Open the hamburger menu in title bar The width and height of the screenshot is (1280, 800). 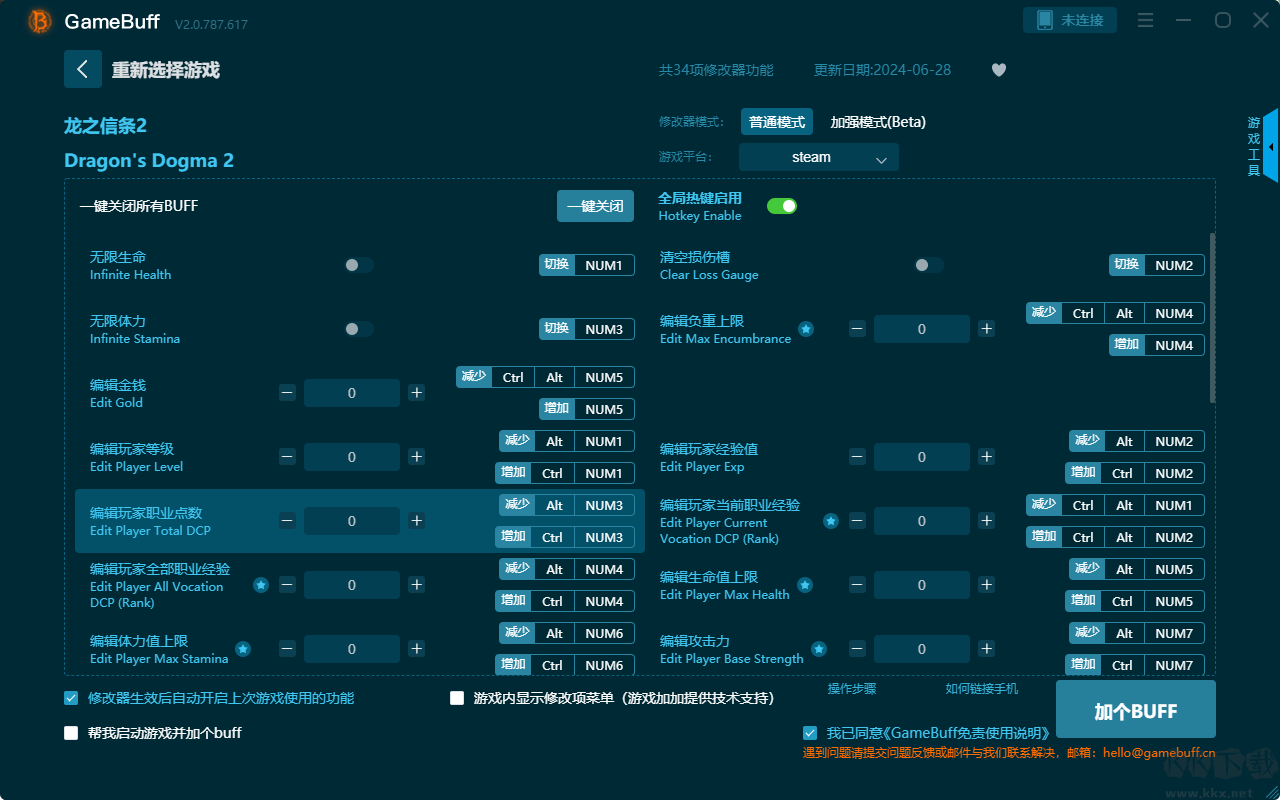coord(1146,20)
